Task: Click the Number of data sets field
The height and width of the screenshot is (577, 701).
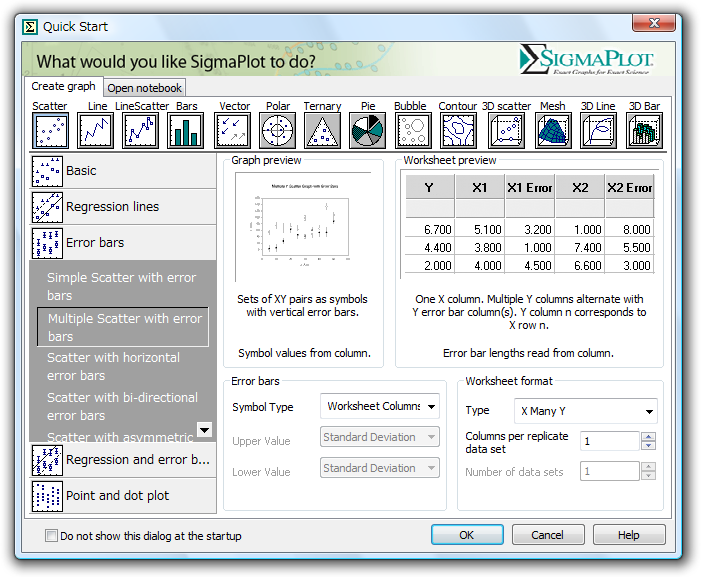Action: [x=610, y=471]
